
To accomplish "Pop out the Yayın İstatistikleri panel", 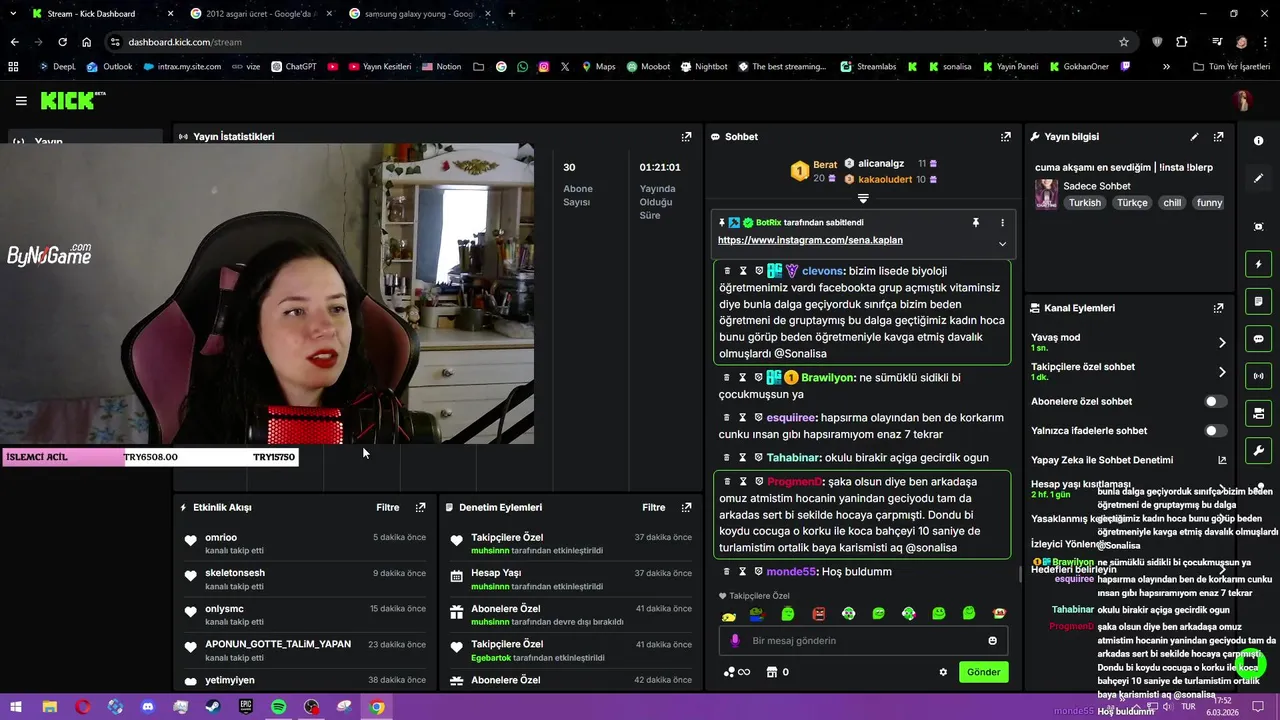I will pyautogui.click(x=686, y=137).
